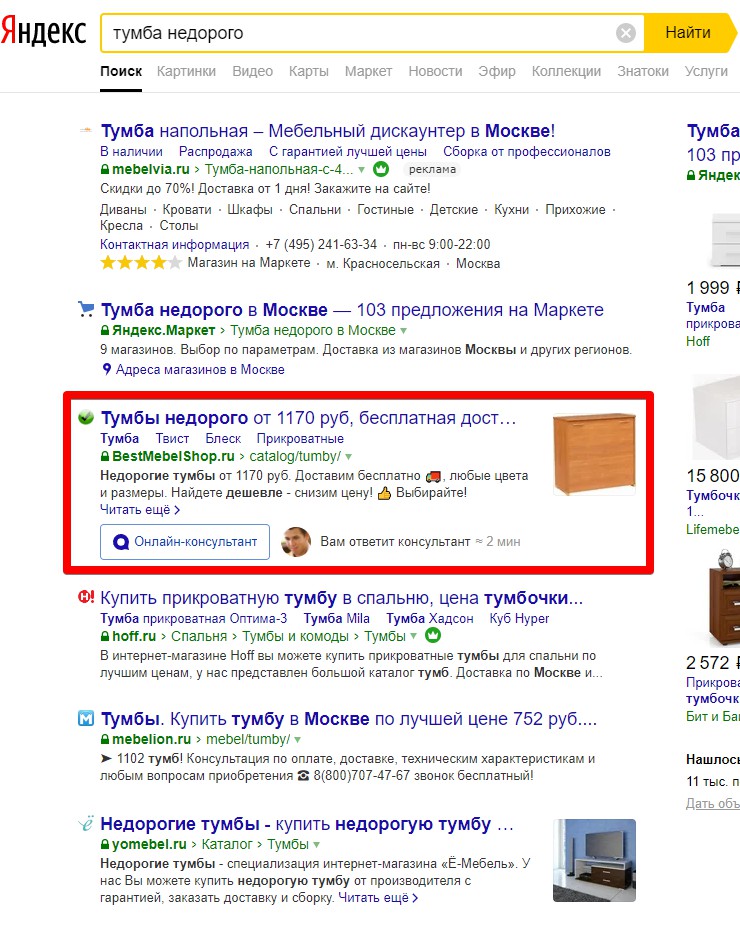Open the Прикроватные sitelink
Viewport: 740px width, 933px height.
[x=300, y=439]
